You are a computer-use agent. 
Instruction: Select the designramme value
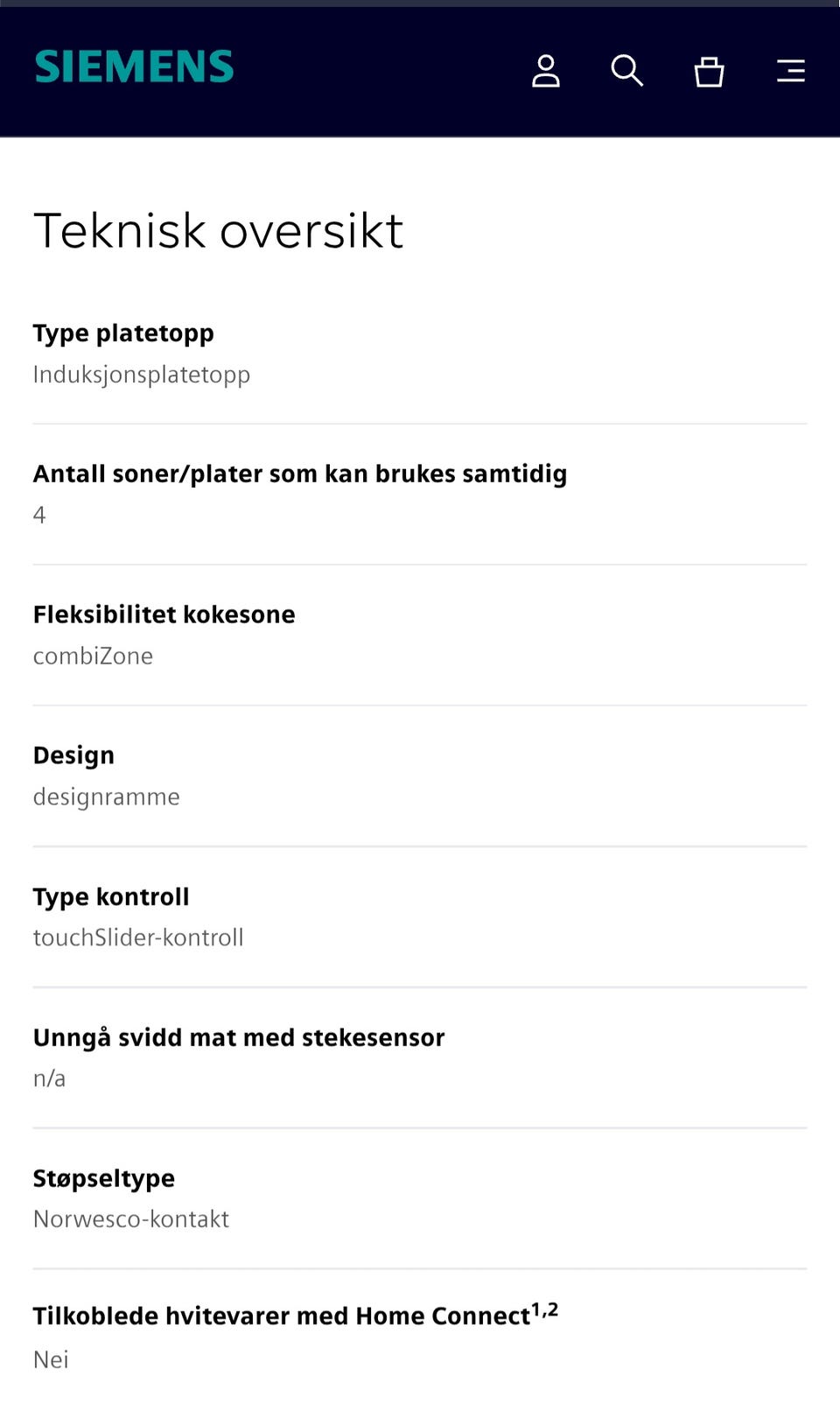pyautogui.click(x=107, y=797)
